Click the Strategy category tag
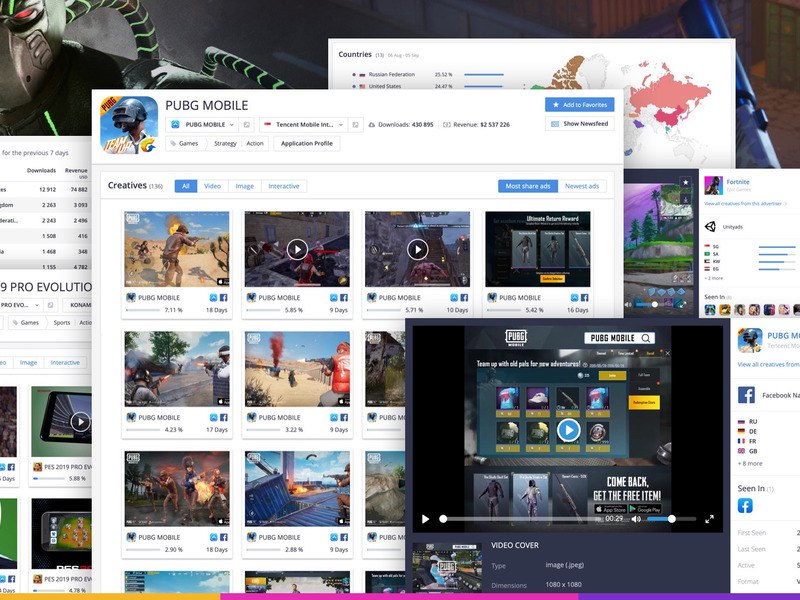Screen dimensions: 800x600 tap(225, 143)
